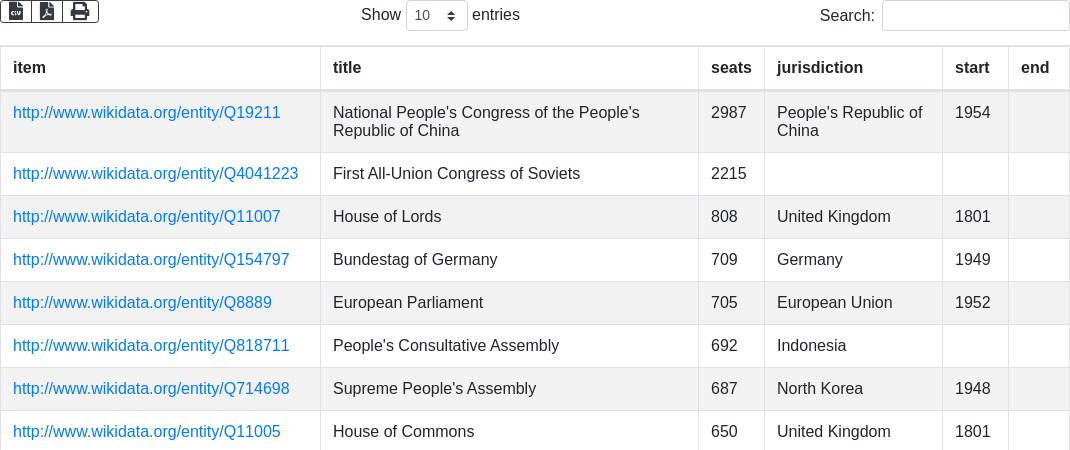Open the Q4041223 entity link
The height and width of the screenshot is (450, 1070).
[155, 174]
